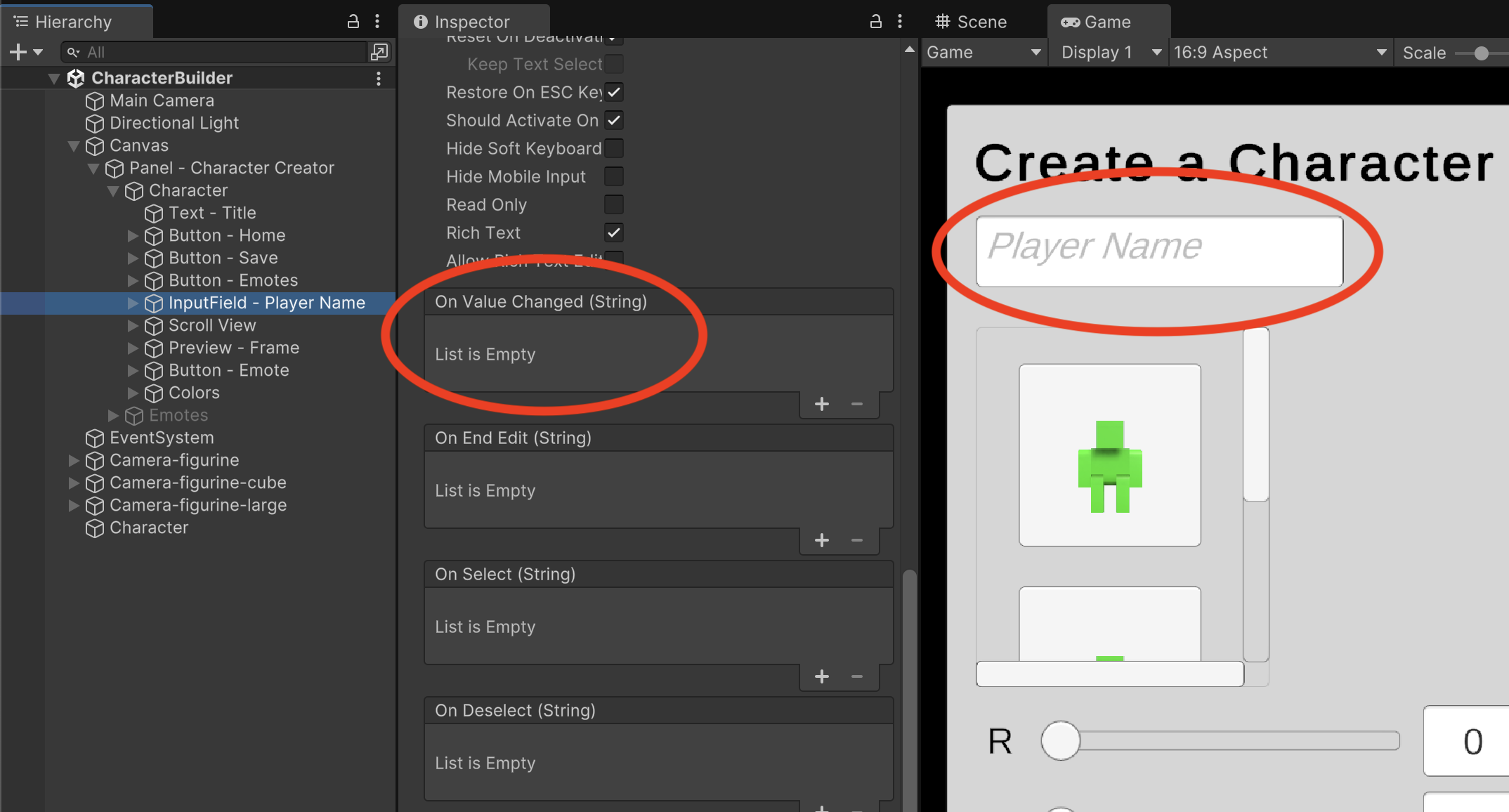Screen dimensions: 1509x812
Task: Add an entry to the On Value Changed list
Action: pos(821,405)
